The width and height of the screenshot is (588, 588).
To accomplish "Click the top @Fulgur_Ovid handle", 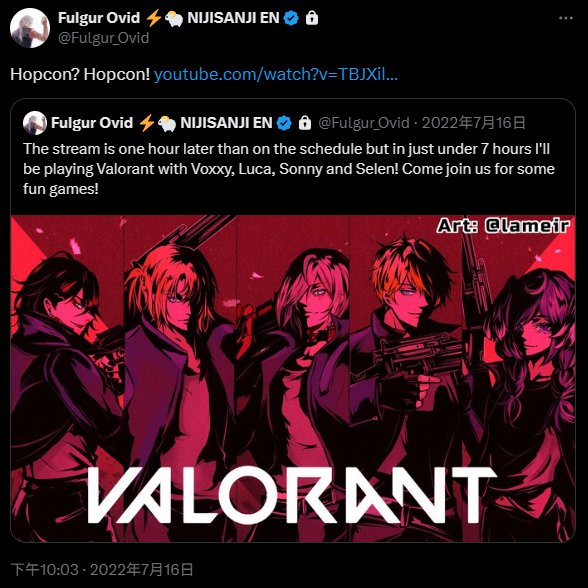I will point(104,38).
